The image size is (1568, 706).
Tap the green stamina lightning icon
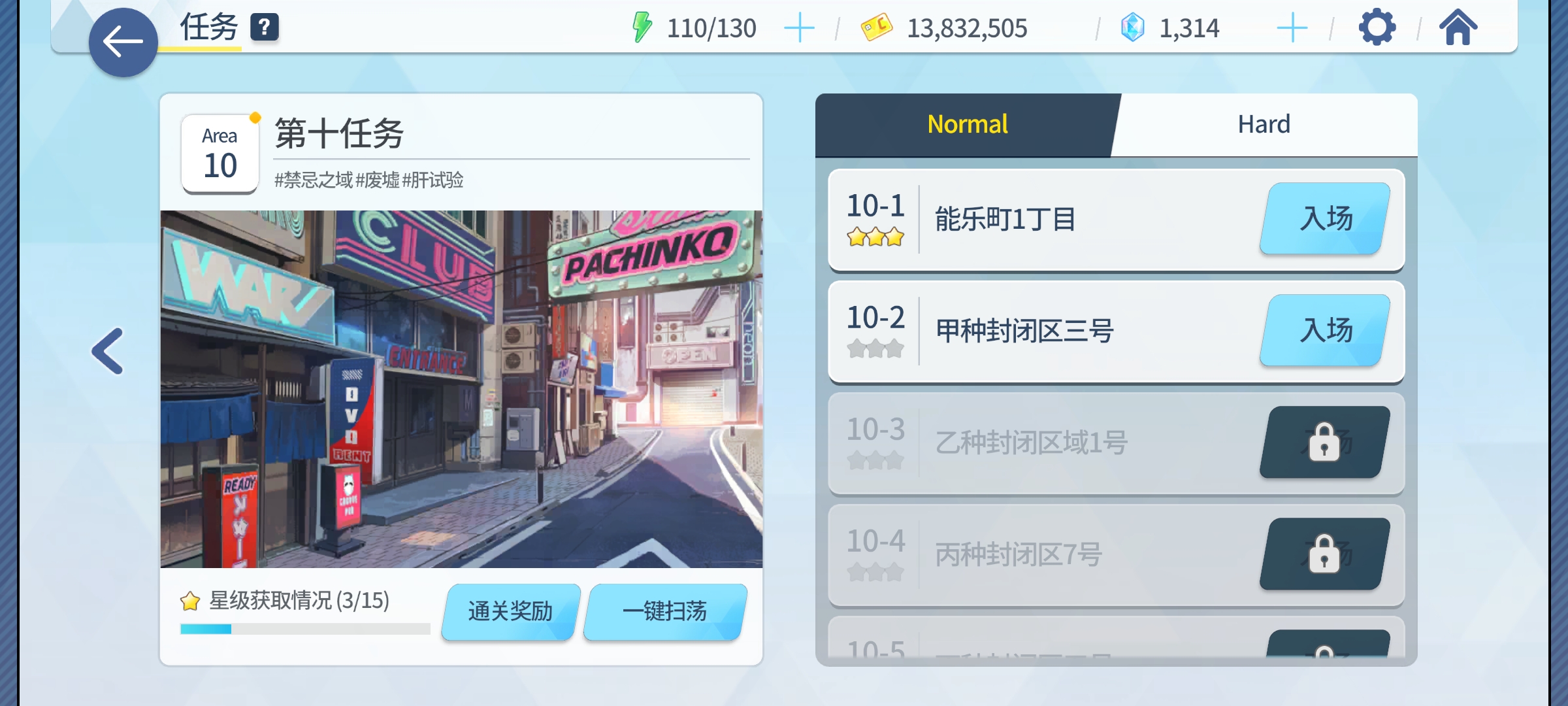click(642, 27)
